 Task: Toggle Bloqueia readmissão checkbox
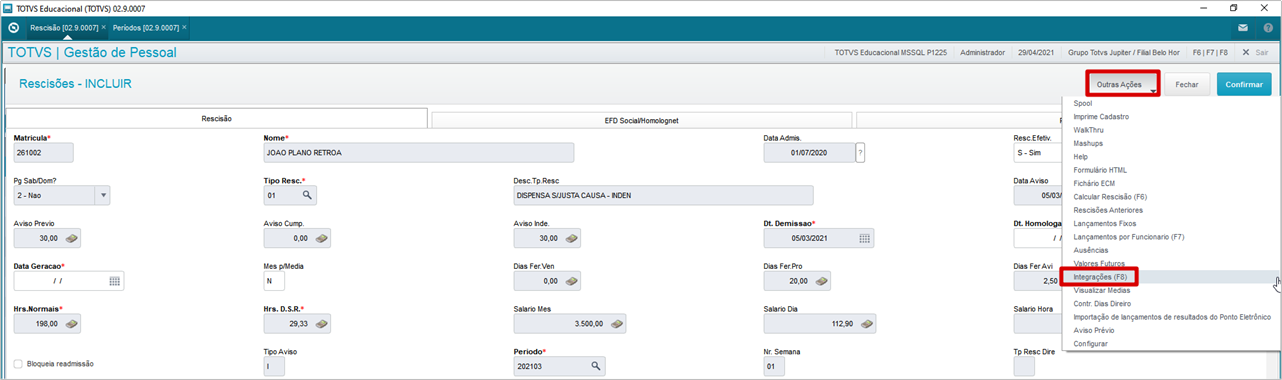(19, 364)
